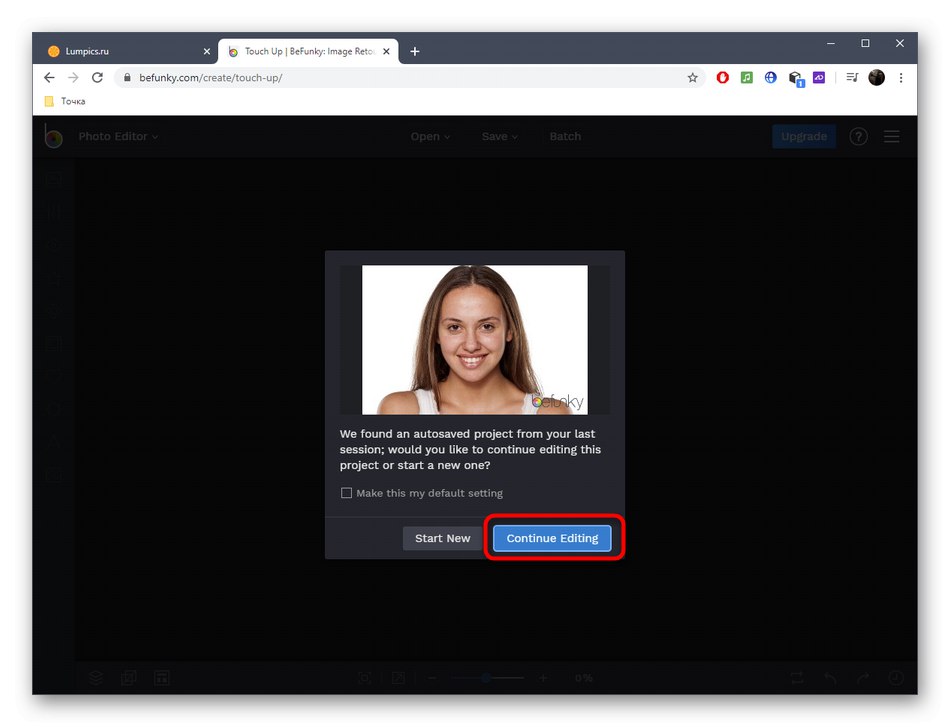This screenshot has width=950, height=727.
Task: View site security lock info
Action: click(127, 78)
